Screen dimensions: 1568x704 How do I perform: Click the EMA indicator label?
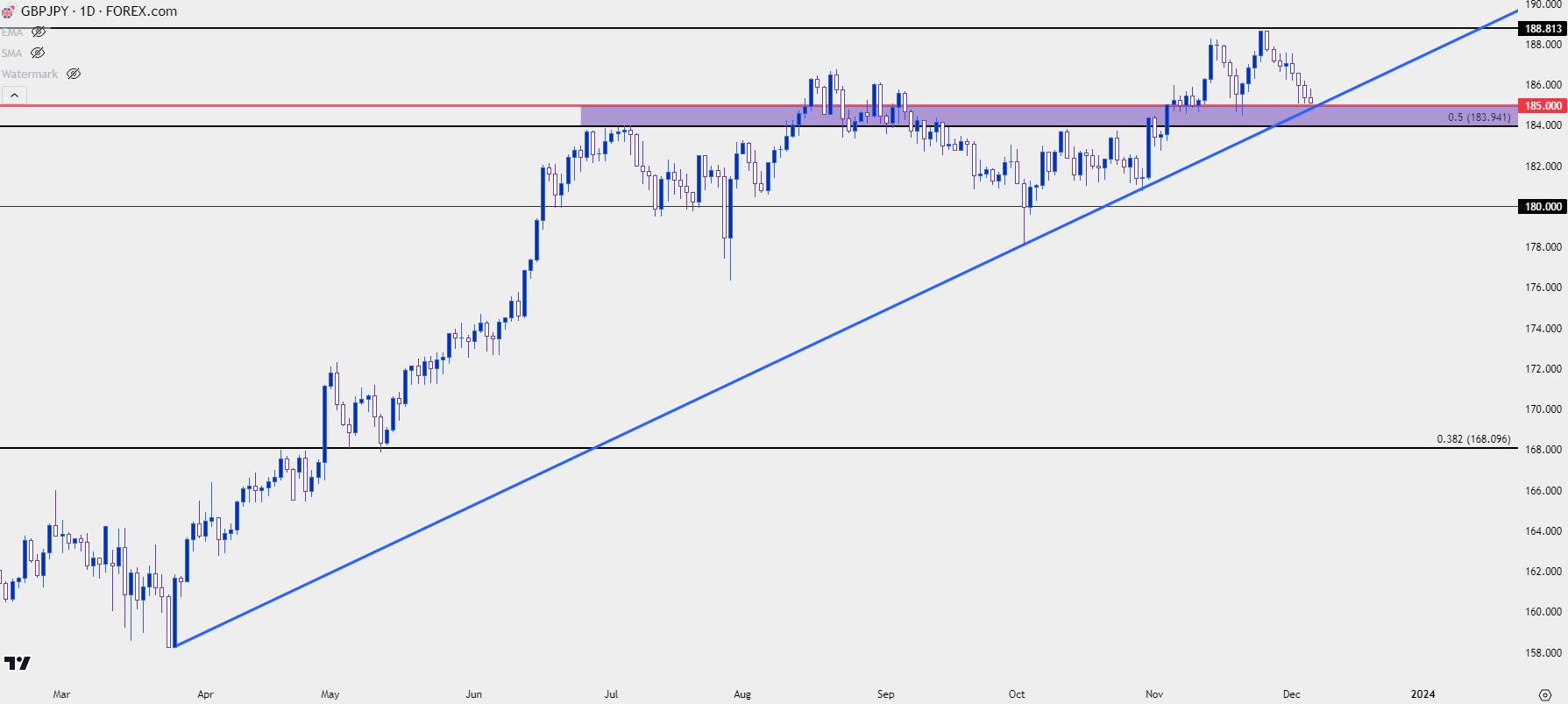tap(12, 32)
